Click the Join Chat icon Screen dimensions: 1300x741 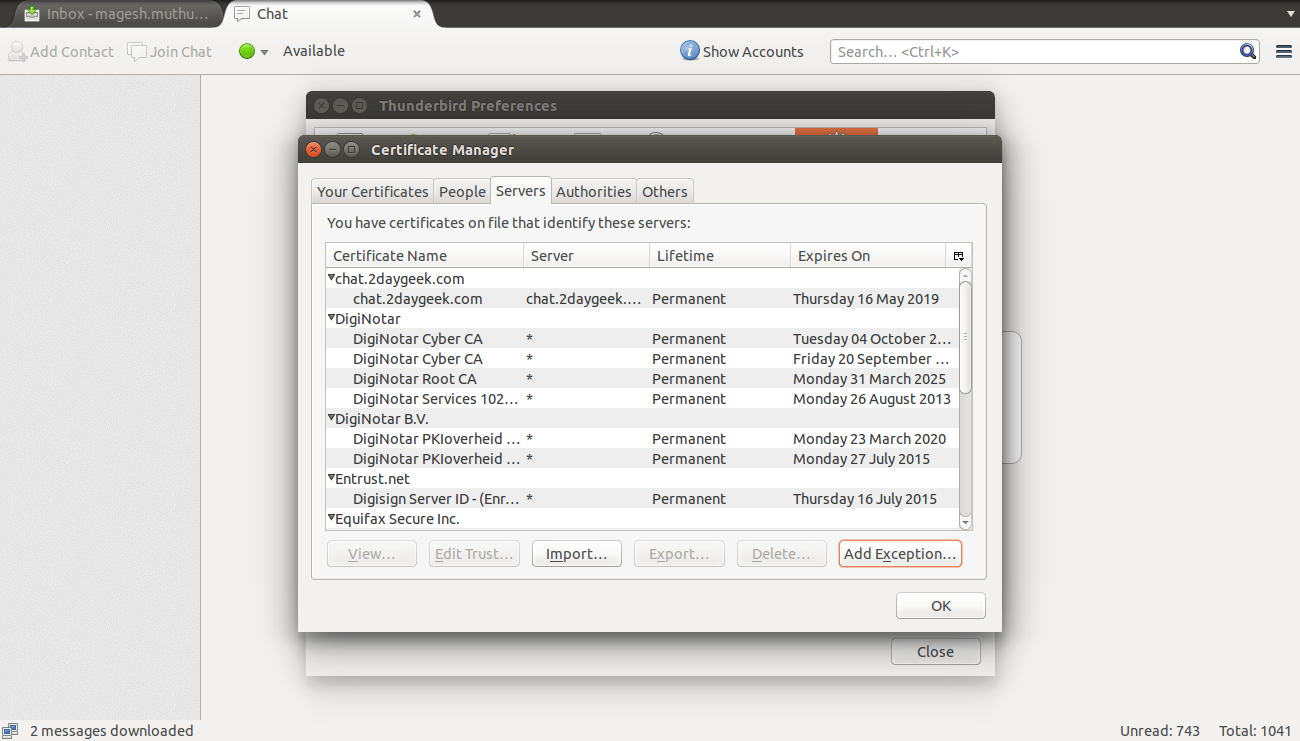tap(137, 52)
